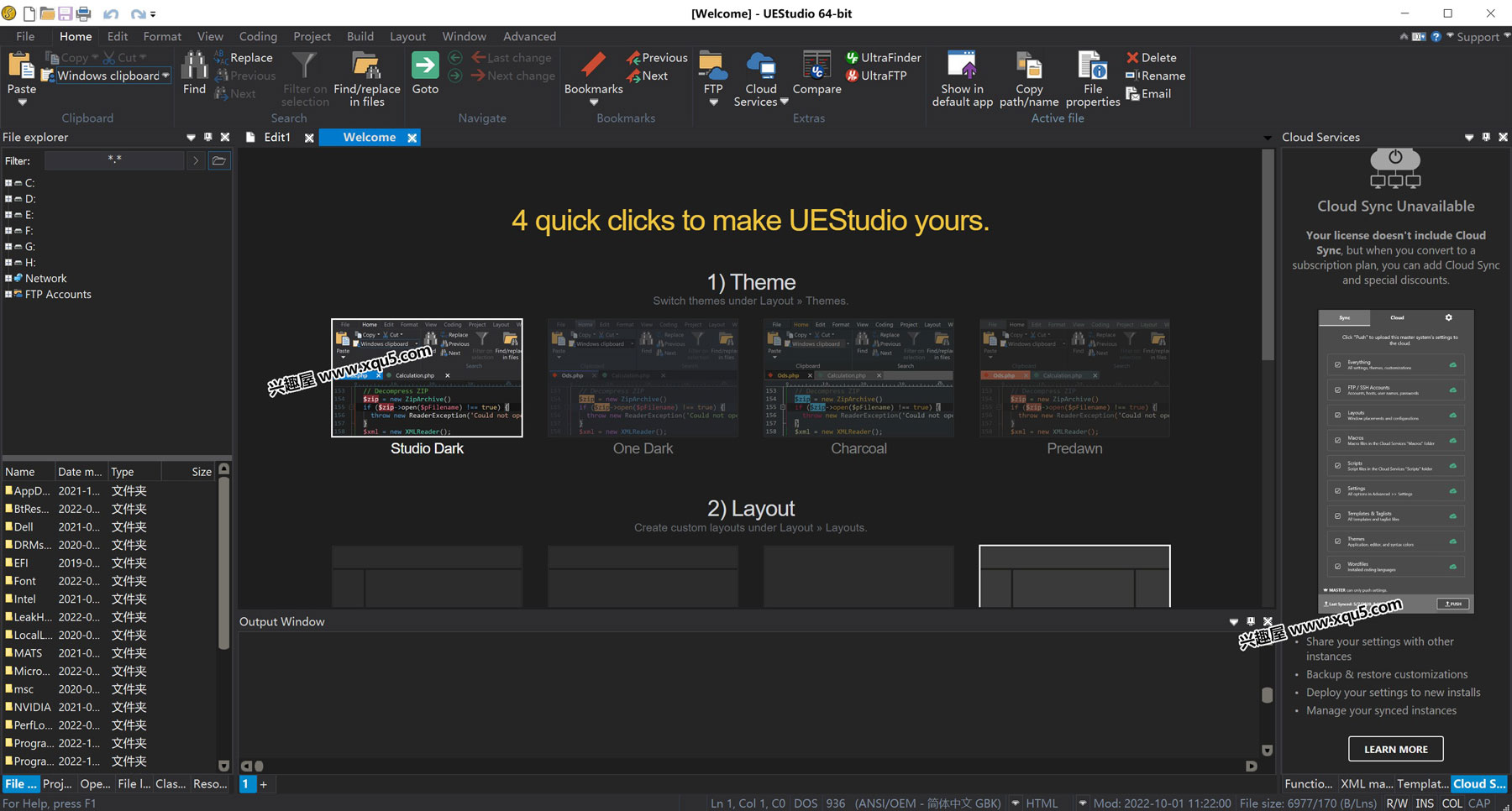Click the Filter input field

pos(114,160)
